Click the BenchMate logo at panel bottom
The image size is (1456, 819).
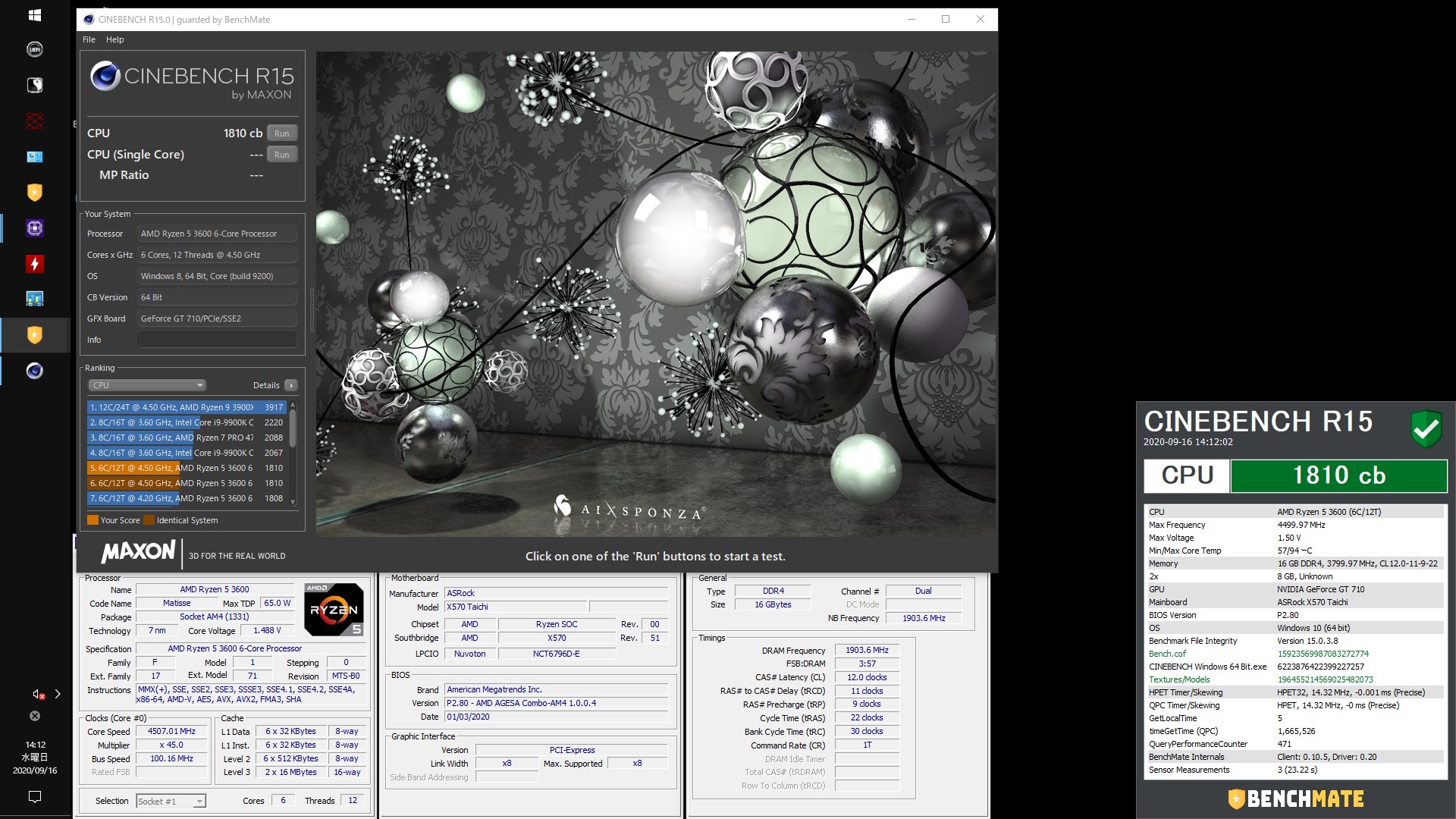point(1295,799)
